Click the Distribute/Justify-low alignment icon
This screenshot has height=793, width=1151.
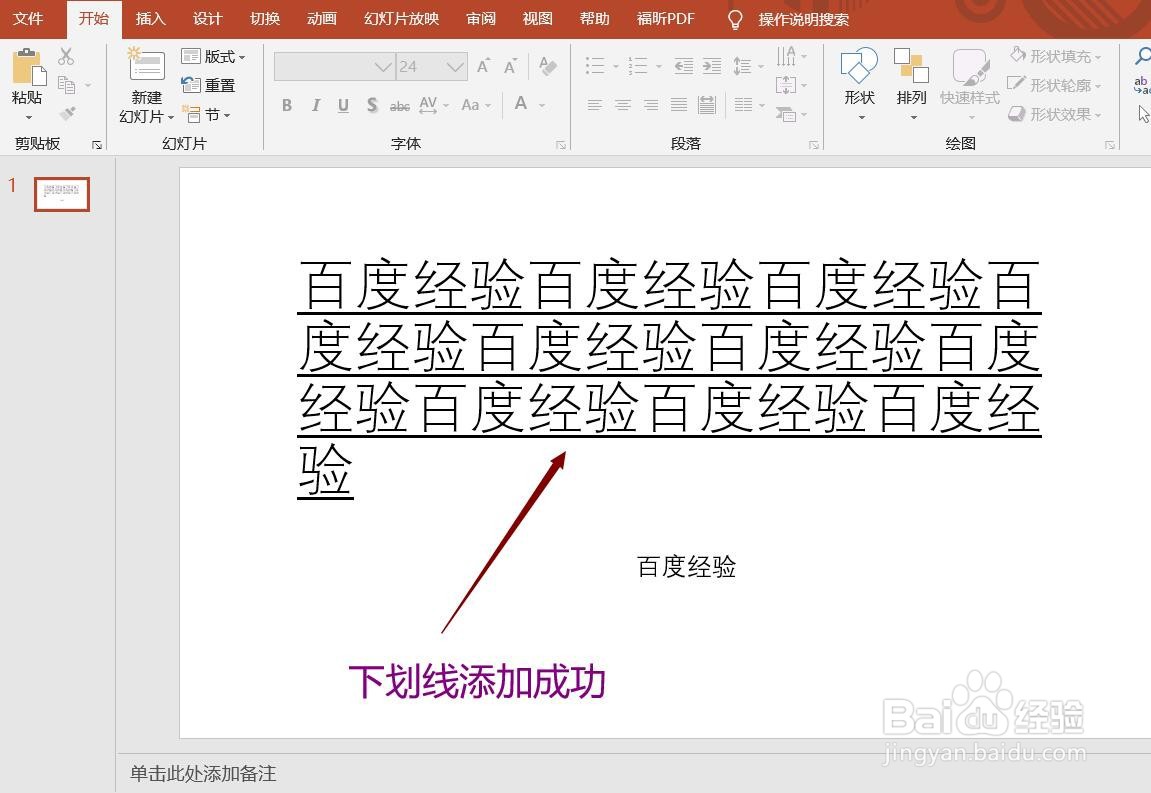coord(707,105)
